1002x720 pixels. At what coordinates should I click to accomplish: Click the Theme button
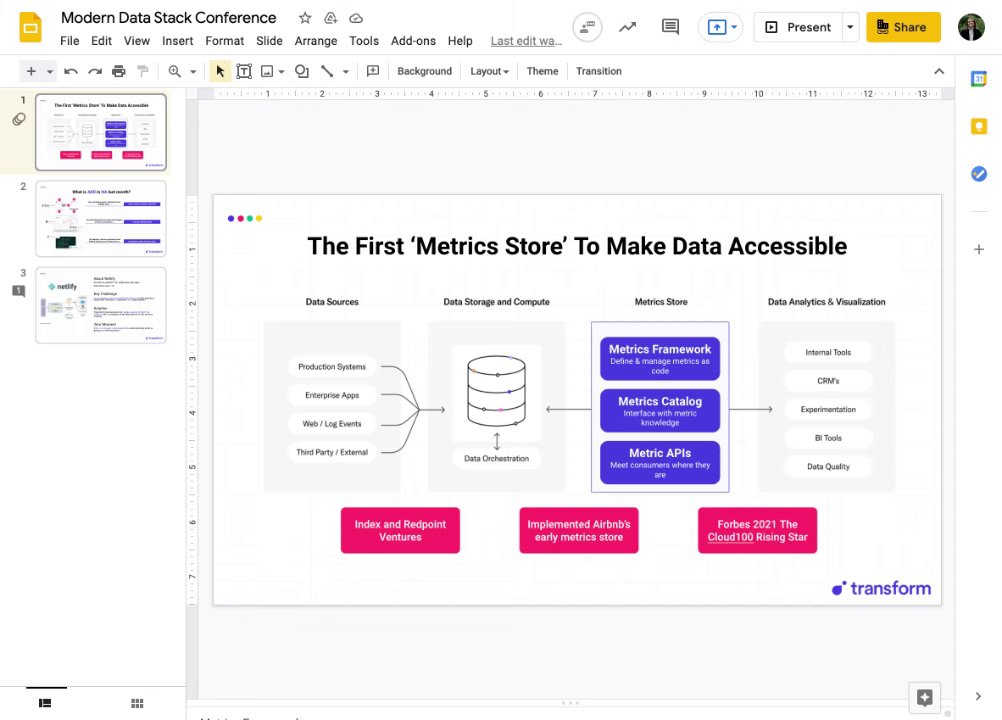[x=542, y=71]
